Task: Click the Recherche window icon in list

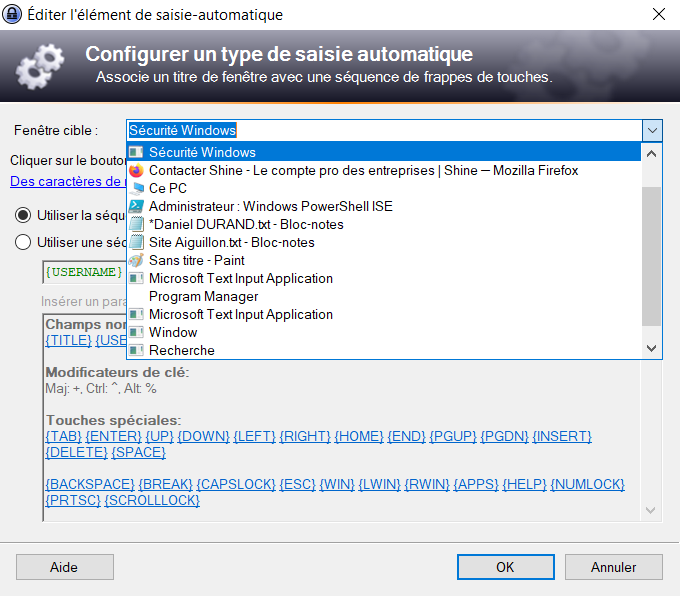Action: pos(137,350)
